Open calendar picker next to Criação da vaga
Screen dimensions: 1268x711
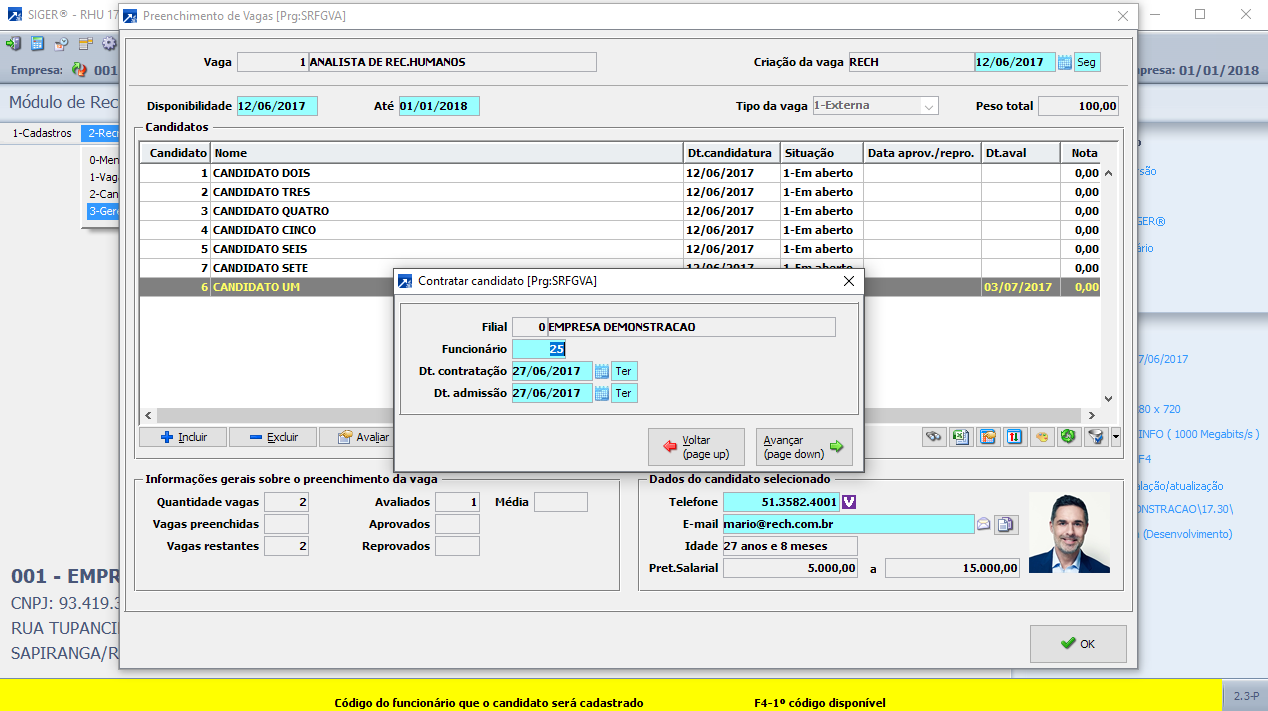pos(1064,62)
